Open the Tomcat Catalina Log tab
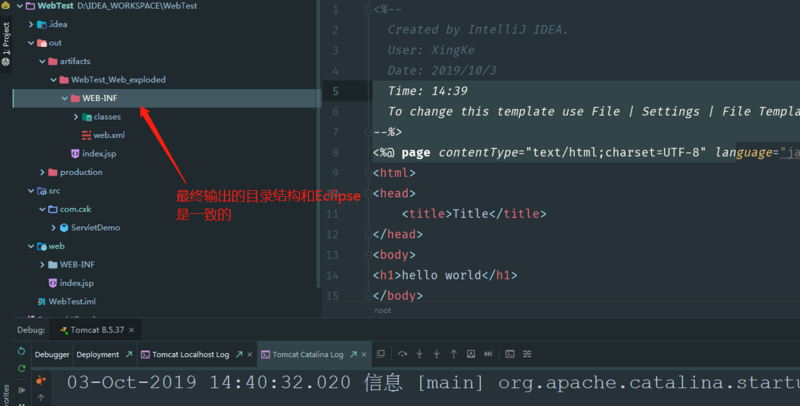 click(x=308, y=354)
